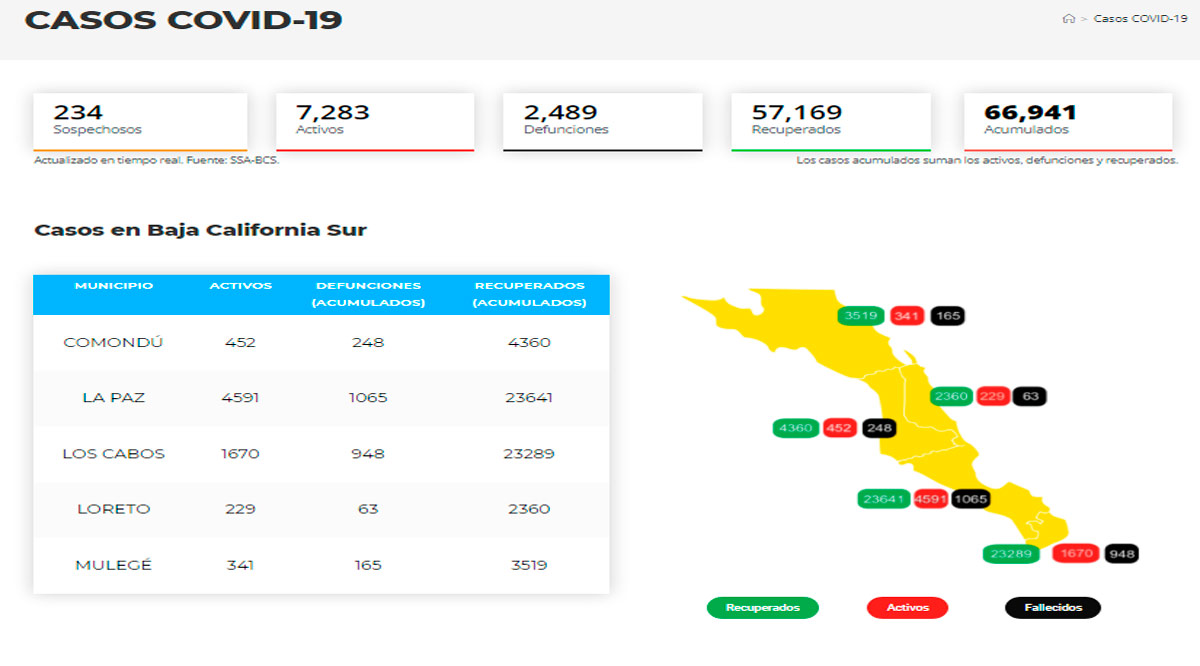Select the Defunciones 2,489 stat card
Image resolution: width=1200 pixels, height=666 pixels.
(602, 122)
